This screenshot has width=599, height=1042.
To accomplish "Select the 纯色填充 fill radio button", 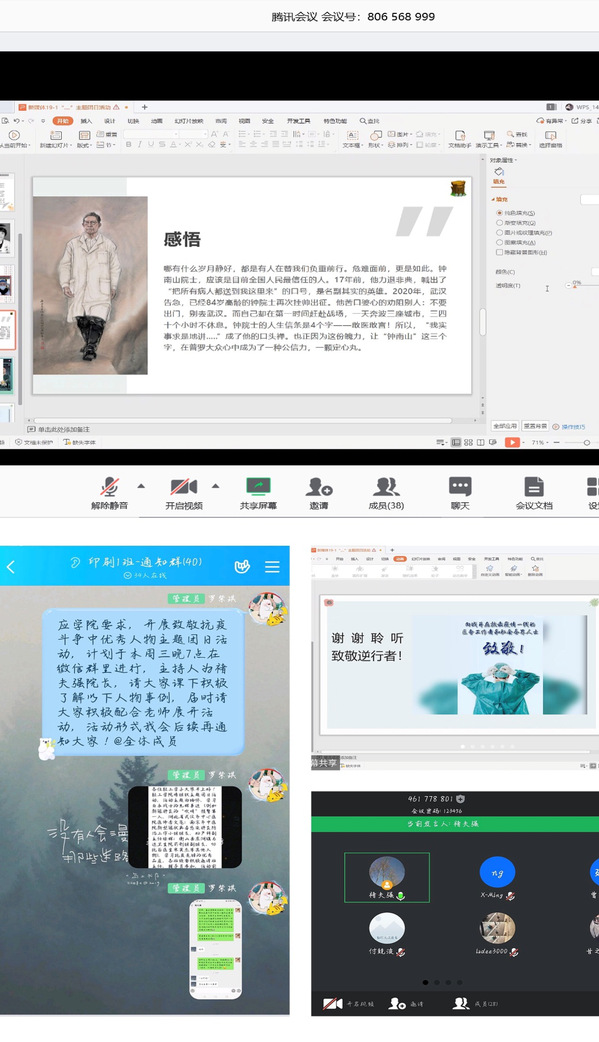I will [499, 213].
